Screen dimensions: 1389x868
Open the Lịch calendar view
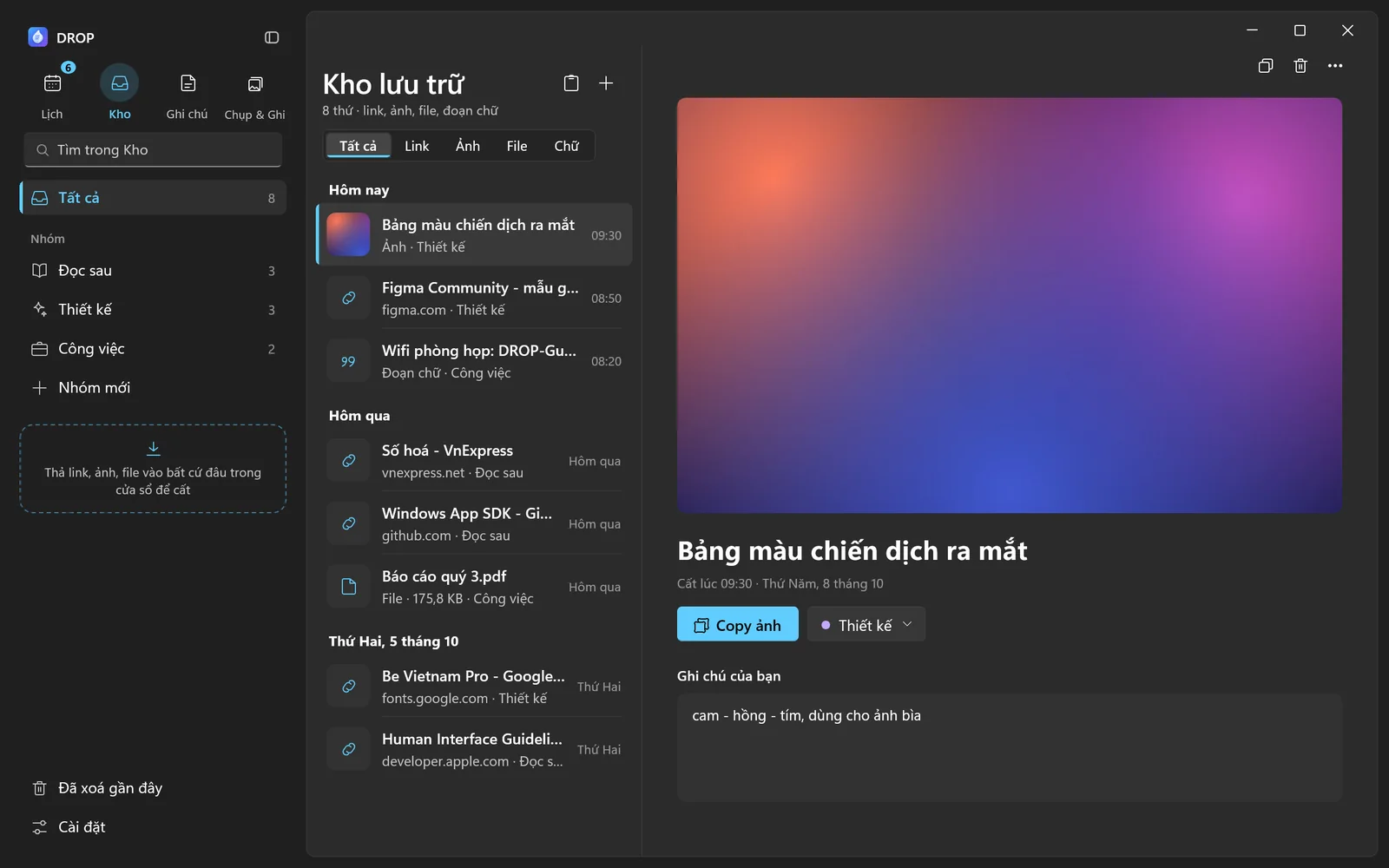tap(52, 93)
